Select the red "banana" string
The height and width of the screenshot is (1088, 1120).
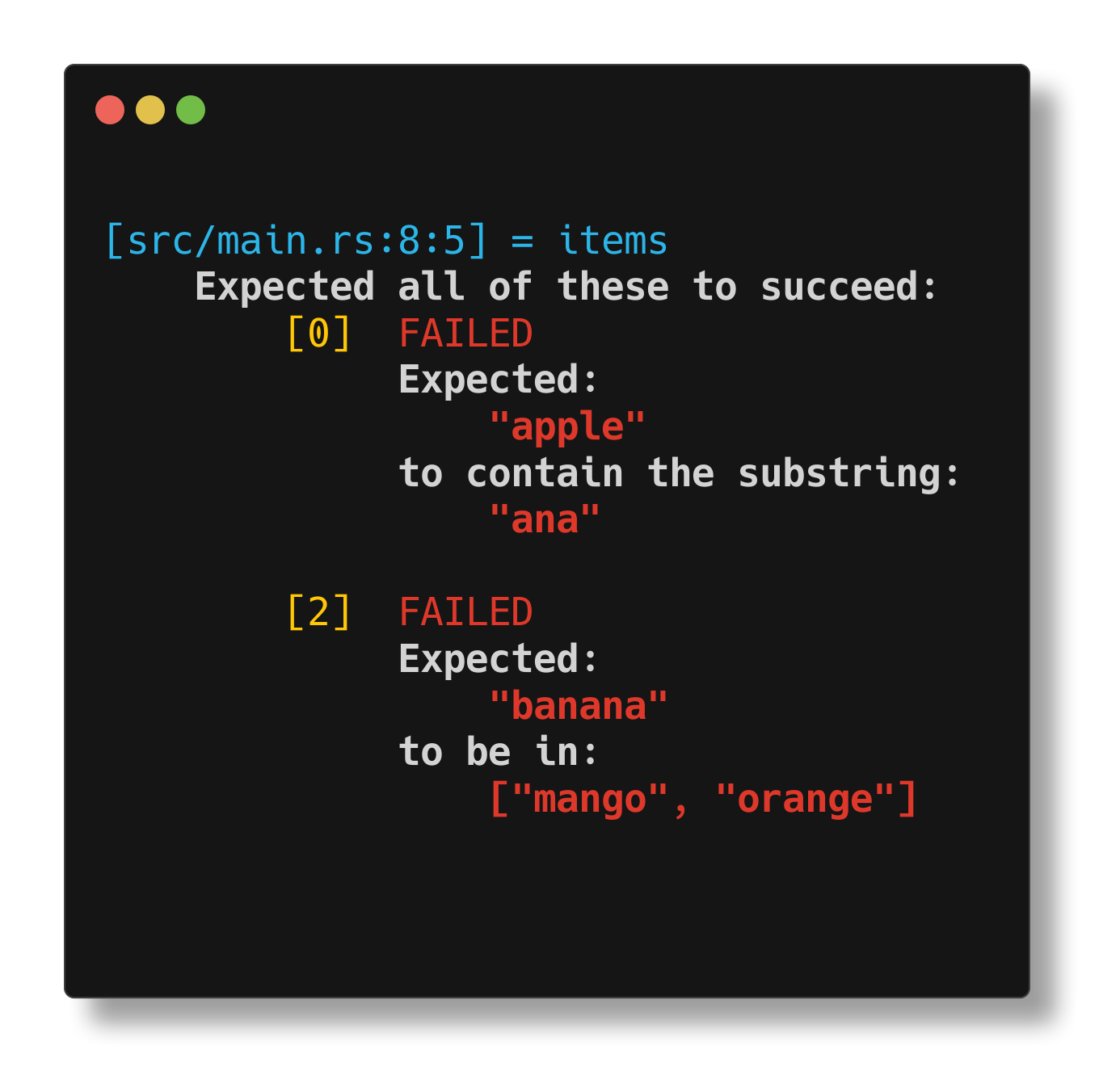579,706
